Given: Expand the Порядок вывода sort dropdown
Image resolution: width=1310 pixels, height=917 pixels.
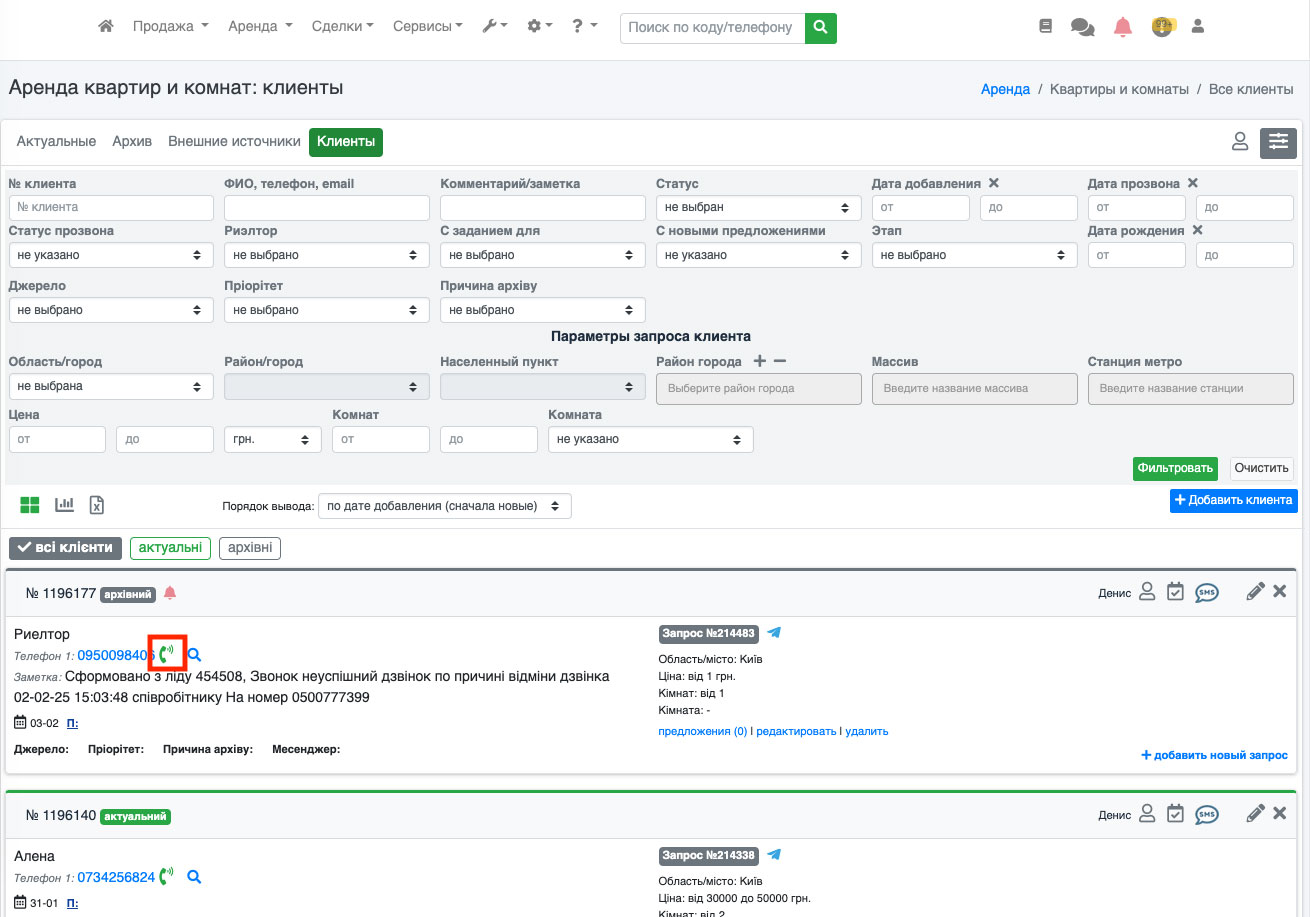Looking at the screenshot, I should pyautogui.click(x=444, y=506).
